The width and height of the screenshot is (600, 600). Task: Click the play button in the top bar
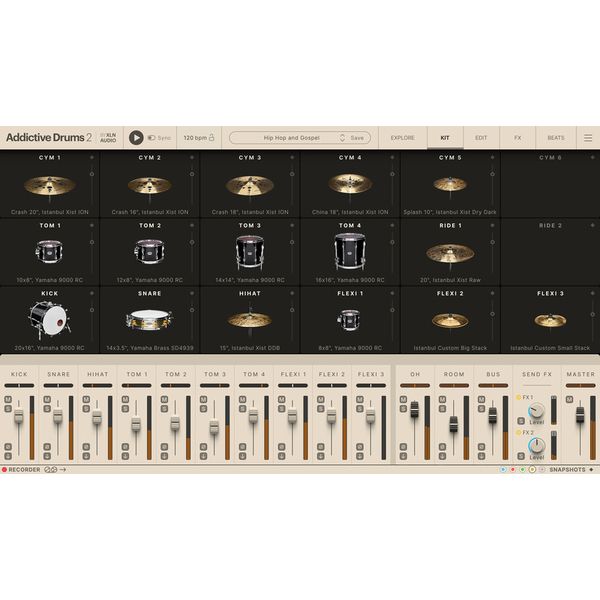click(136, 138)
